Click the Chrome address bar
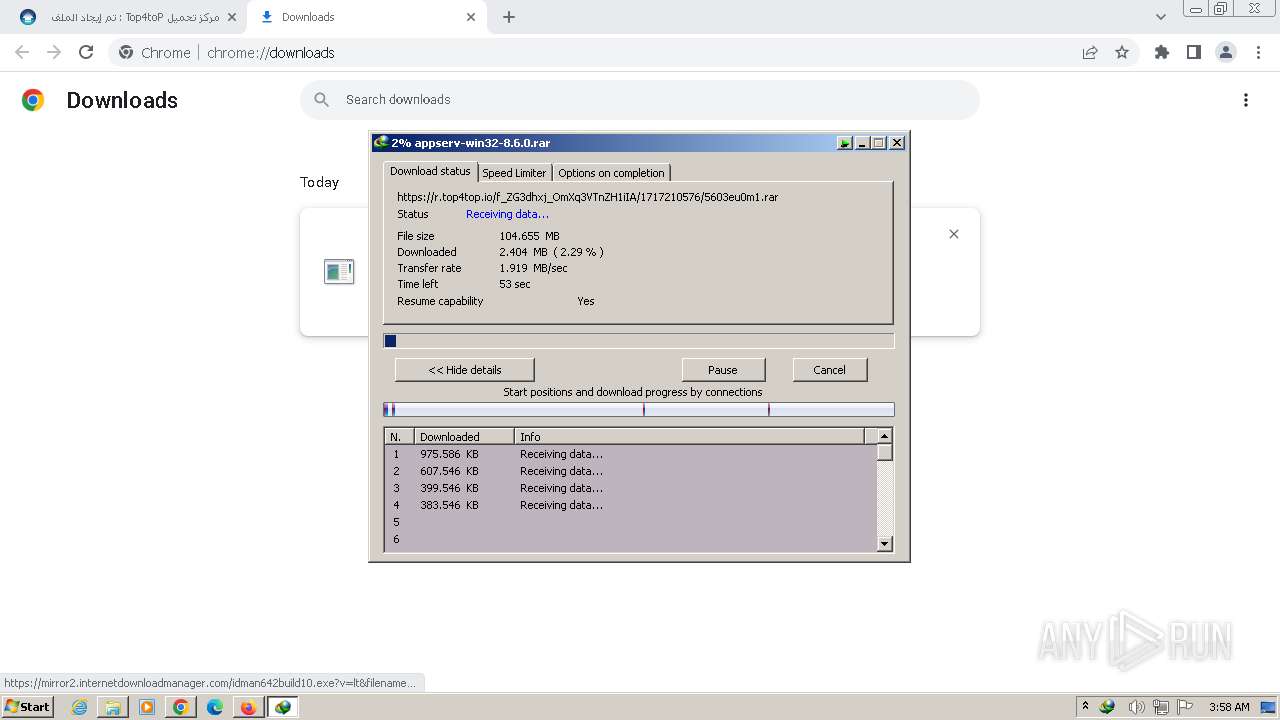This screenshot has width=1280, height=720. pyautogui.click(x=590, y=52)
